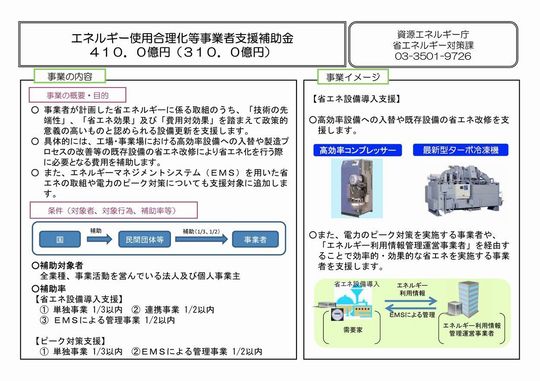Click the ○補助対象者 heading
The image size is (540, 381).
pyautogui.click(x=58, y=266)
